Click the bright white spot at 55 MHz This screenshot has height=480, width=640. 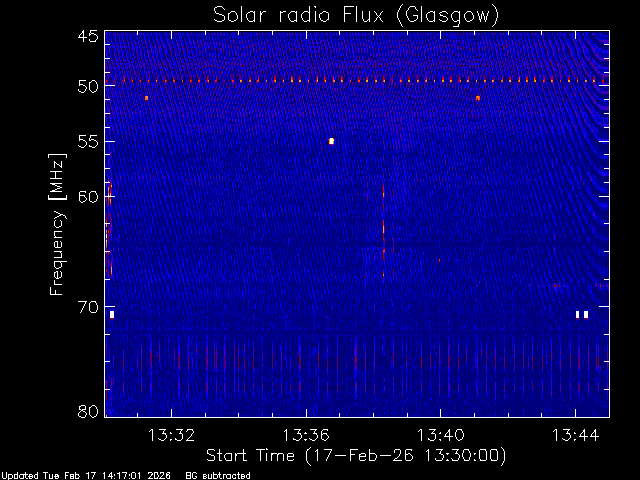(331, 141)
